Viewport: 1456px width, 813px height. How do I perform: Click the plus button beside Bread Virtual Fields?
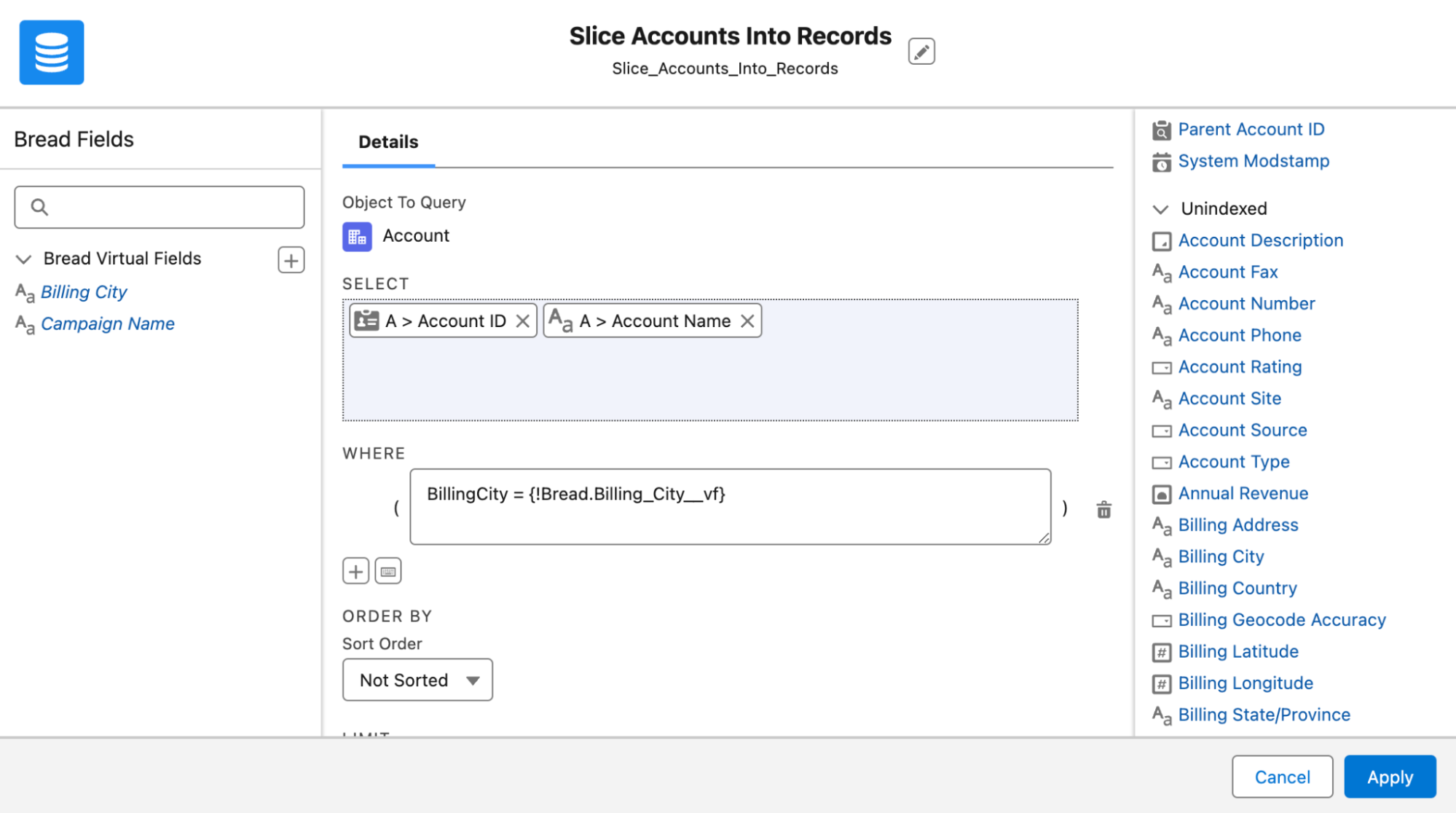tap(290, 259)
